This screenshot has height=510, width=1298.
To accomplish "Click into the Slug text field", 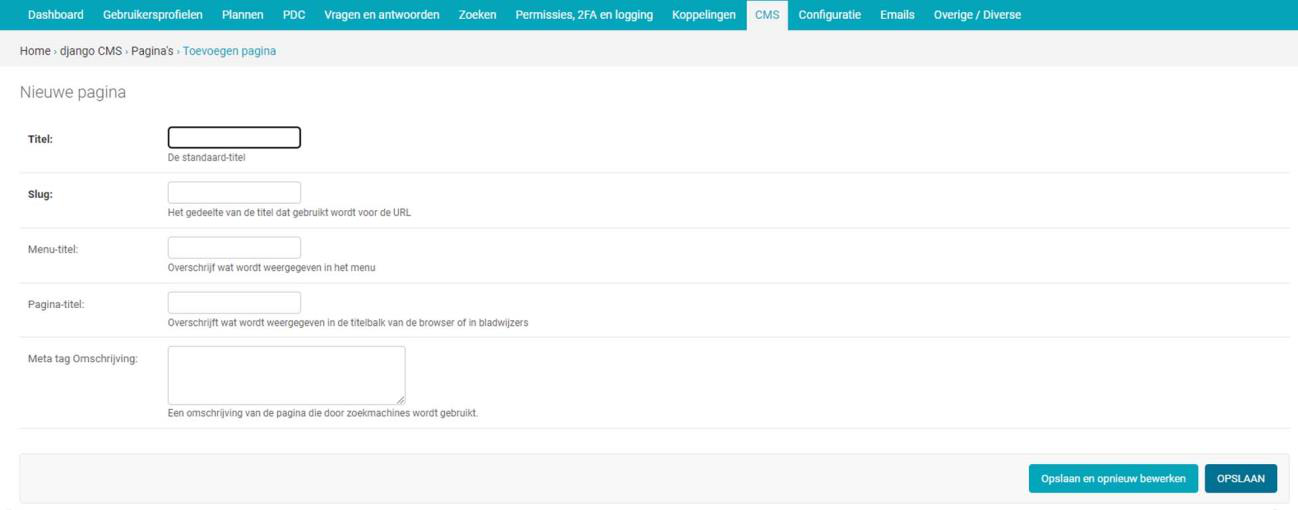I will click(234, 193).
